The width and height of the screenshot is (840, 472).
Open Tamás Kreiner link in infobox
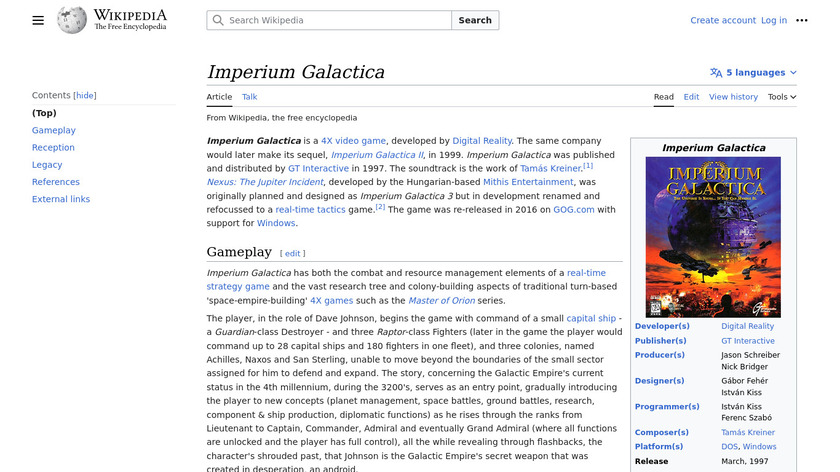click(x=748, y=432)
